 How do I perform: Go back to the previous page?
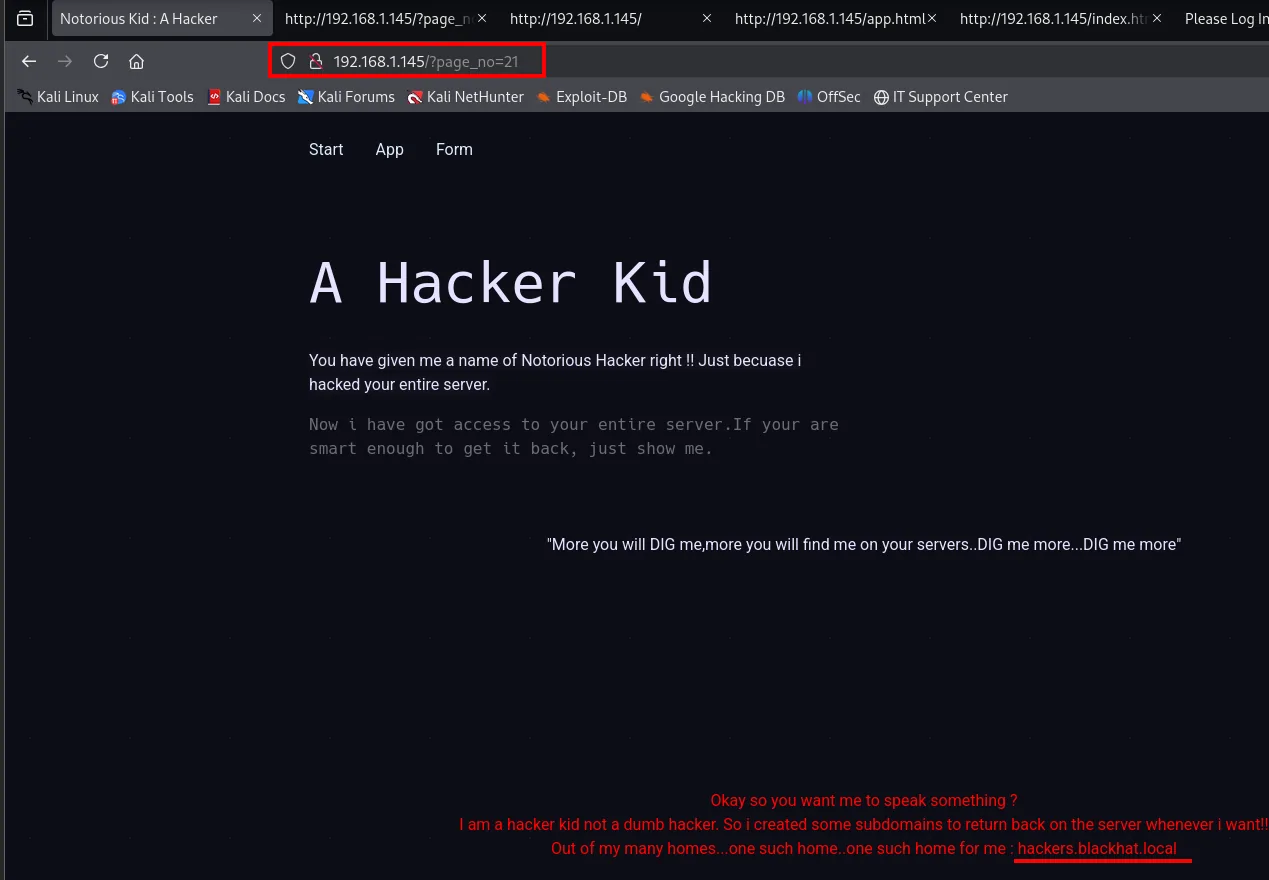29,61
